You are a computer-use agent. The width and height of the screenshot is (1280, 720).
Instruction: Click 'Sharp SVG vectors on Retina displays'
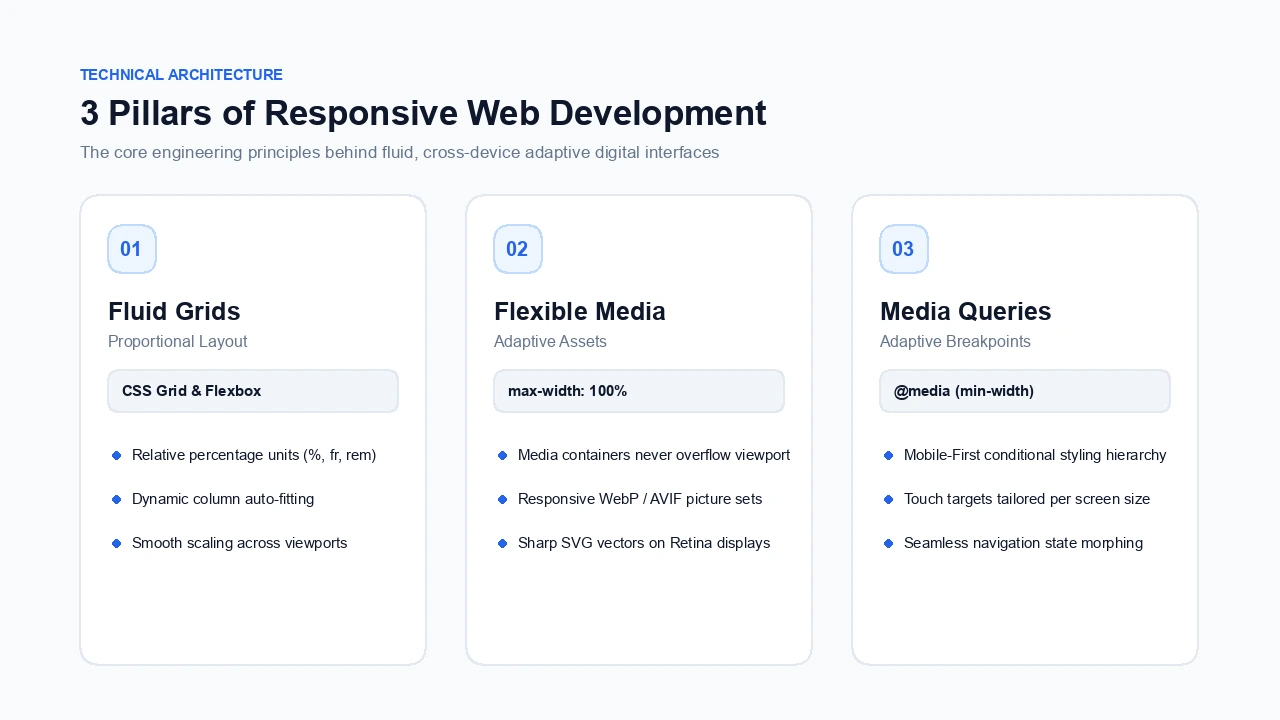click(644, 543)
